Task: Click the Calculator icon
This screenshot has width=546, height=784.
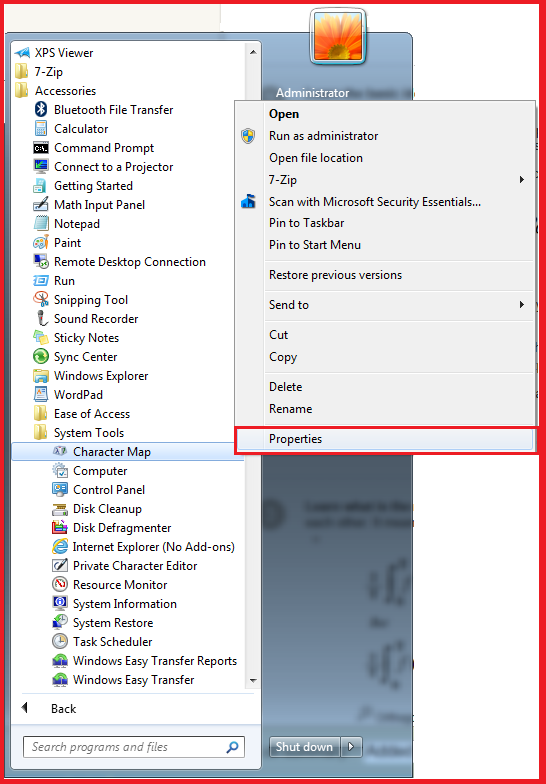Action: (41, 128)
